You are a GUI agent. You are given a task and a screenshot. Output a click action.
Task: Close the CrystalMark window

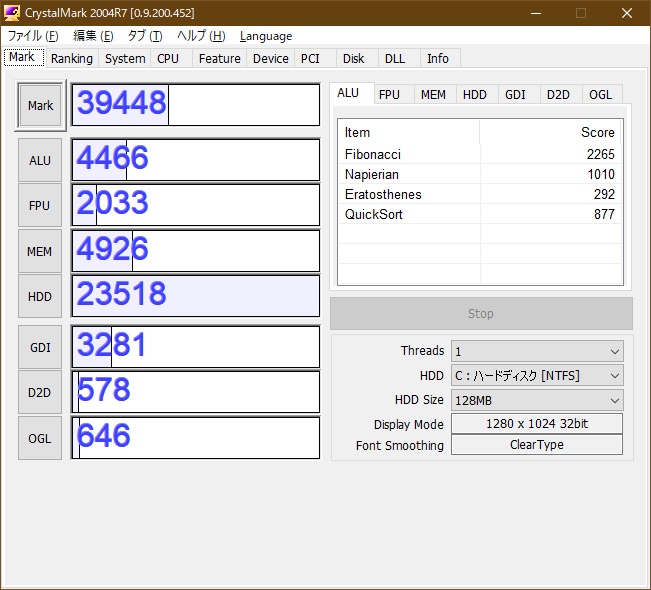(627, 13)
